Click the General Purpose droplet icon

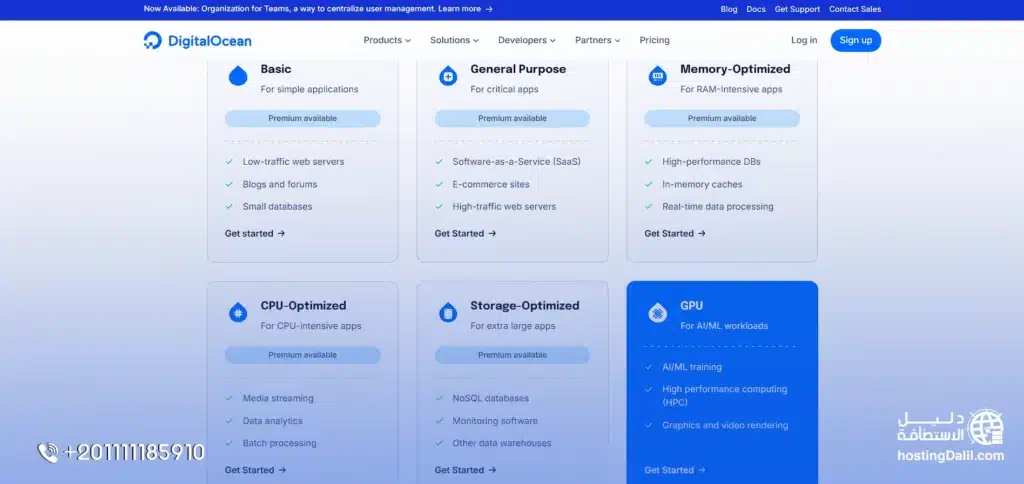(x=448, y=76)
